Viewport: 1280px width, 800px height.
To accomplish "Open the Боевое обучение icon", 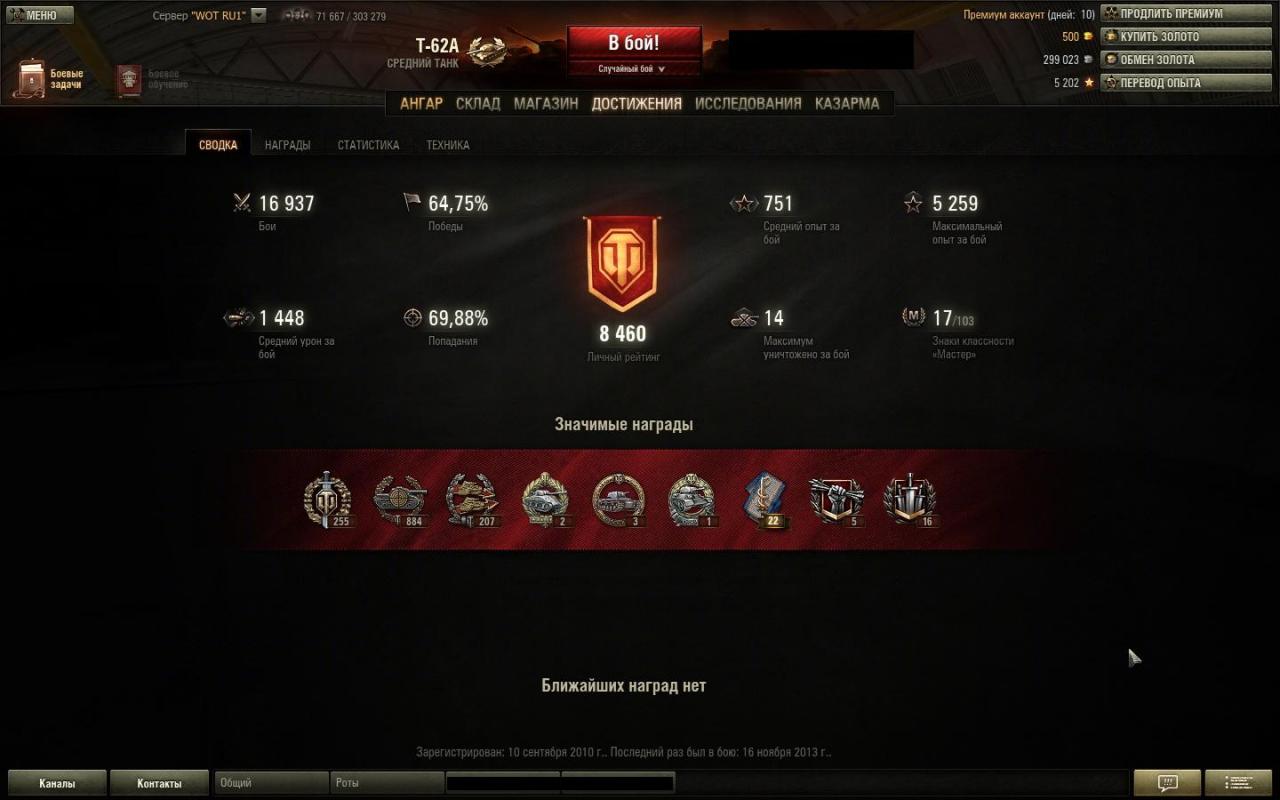I will [x=128, y=81].
